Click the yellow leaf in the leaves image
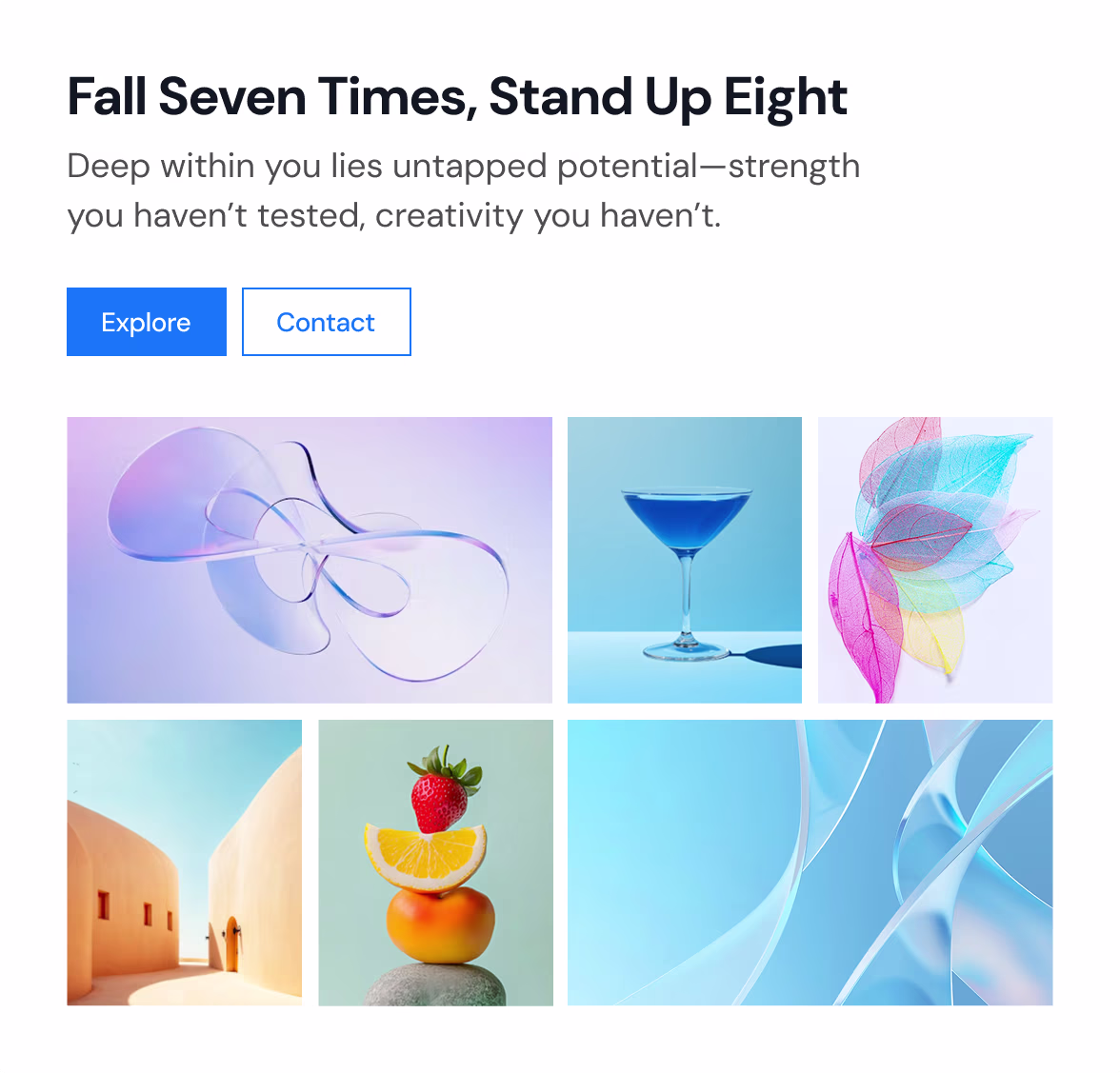This screenshot has width=1120, height=1073. (932, 632)
